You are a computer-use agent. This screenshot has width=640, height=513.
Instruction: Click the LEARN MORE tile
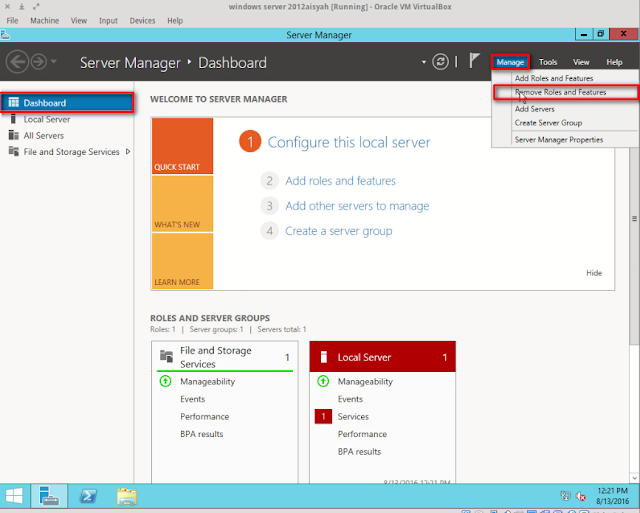(x=182, y=261)
